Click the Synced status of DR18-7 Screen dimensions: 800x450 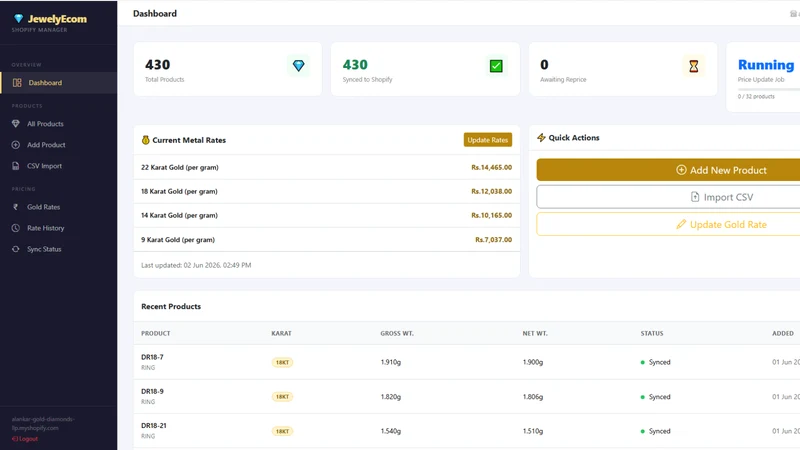pos(656,362)
